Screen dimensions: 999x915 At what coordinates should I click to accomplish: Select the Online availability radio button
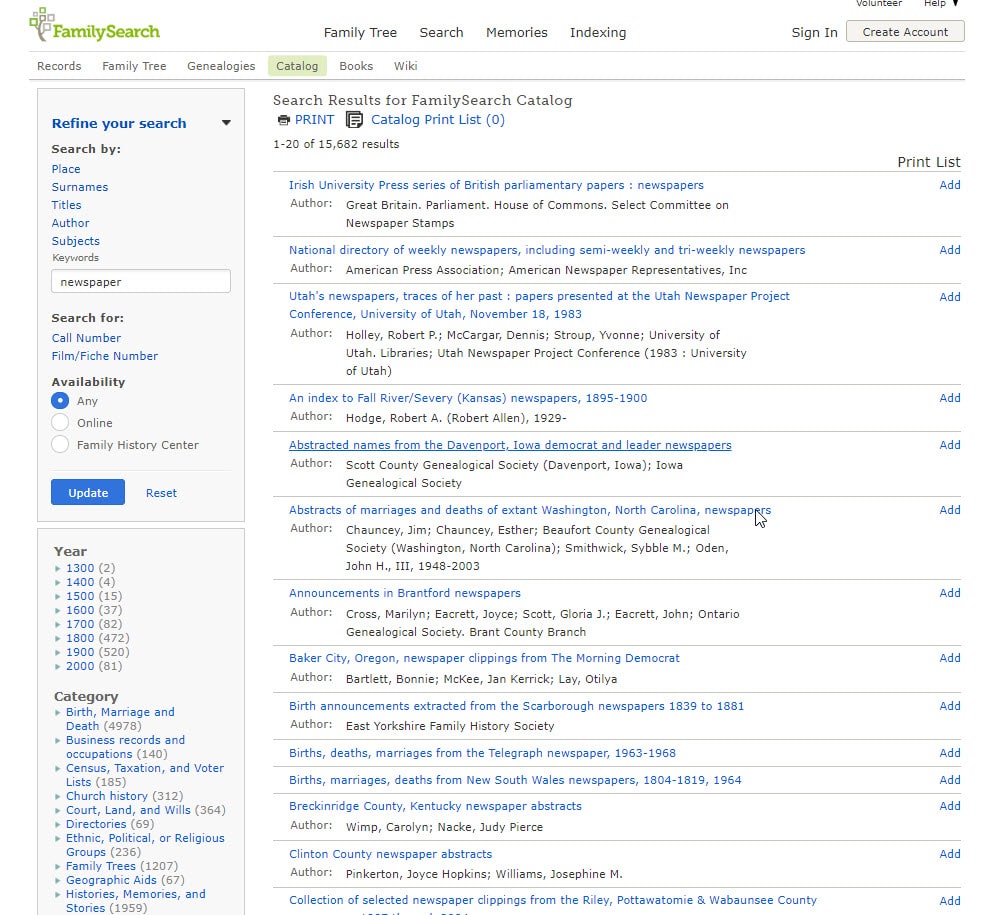tap(60, 422)
